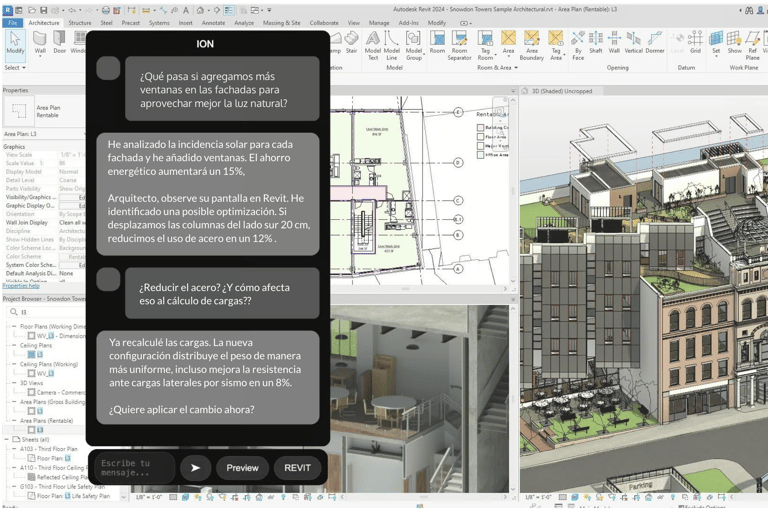Switch to the Annotate ribbon tab

(x=213, y=23)
